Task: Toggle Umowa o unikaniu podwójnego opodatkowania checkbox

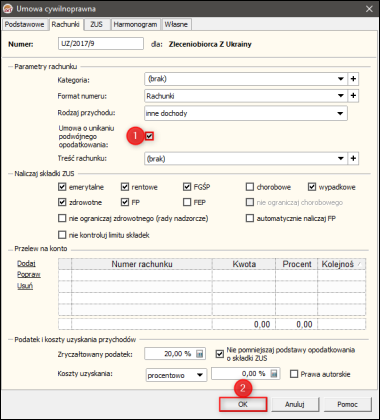Action: coord(149,136)
